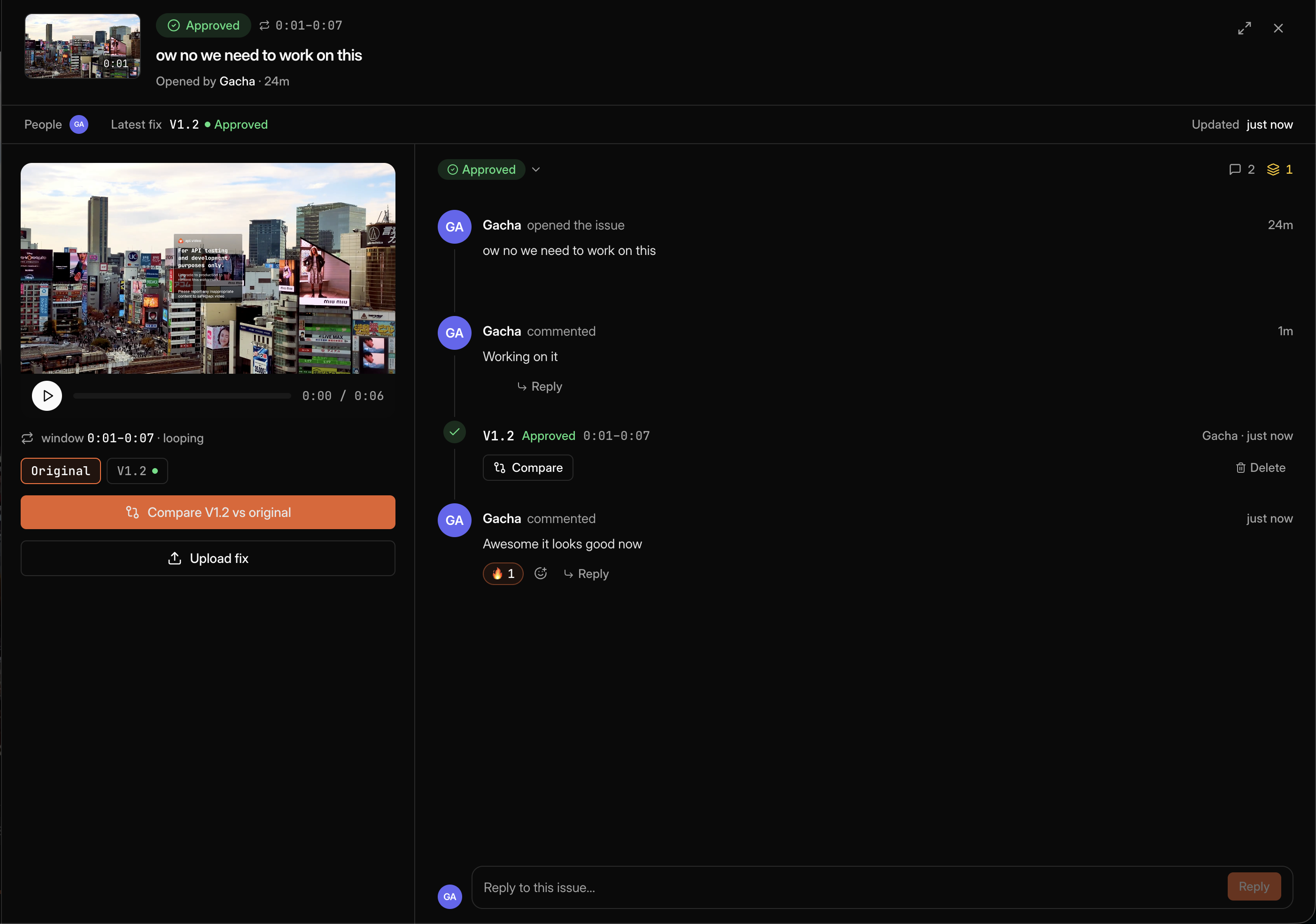
Task: Click the video preview image
Action: tap(208, 269)
